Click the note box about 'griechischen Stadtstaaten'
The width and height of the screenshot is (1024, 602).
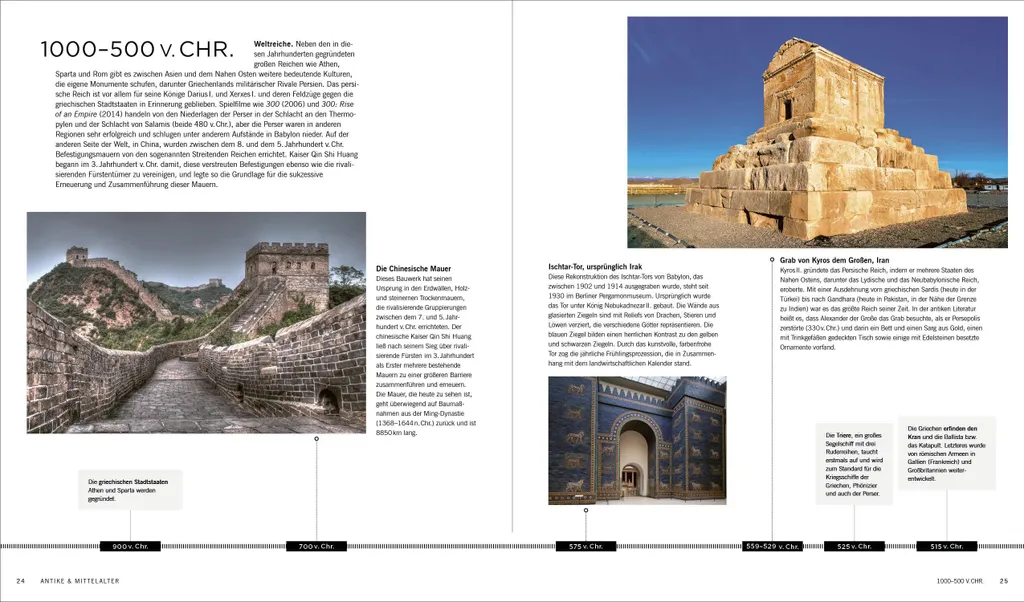(x=131, y=490)
